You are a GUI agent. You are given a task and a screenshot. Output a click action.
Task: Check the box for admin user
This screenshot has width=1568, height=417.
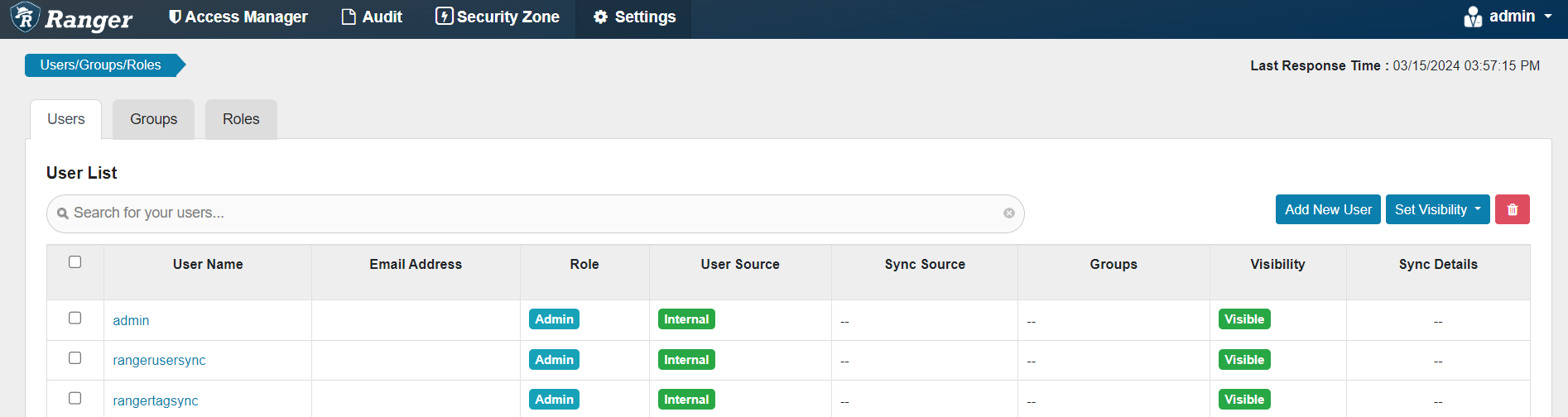pos(75,318)
